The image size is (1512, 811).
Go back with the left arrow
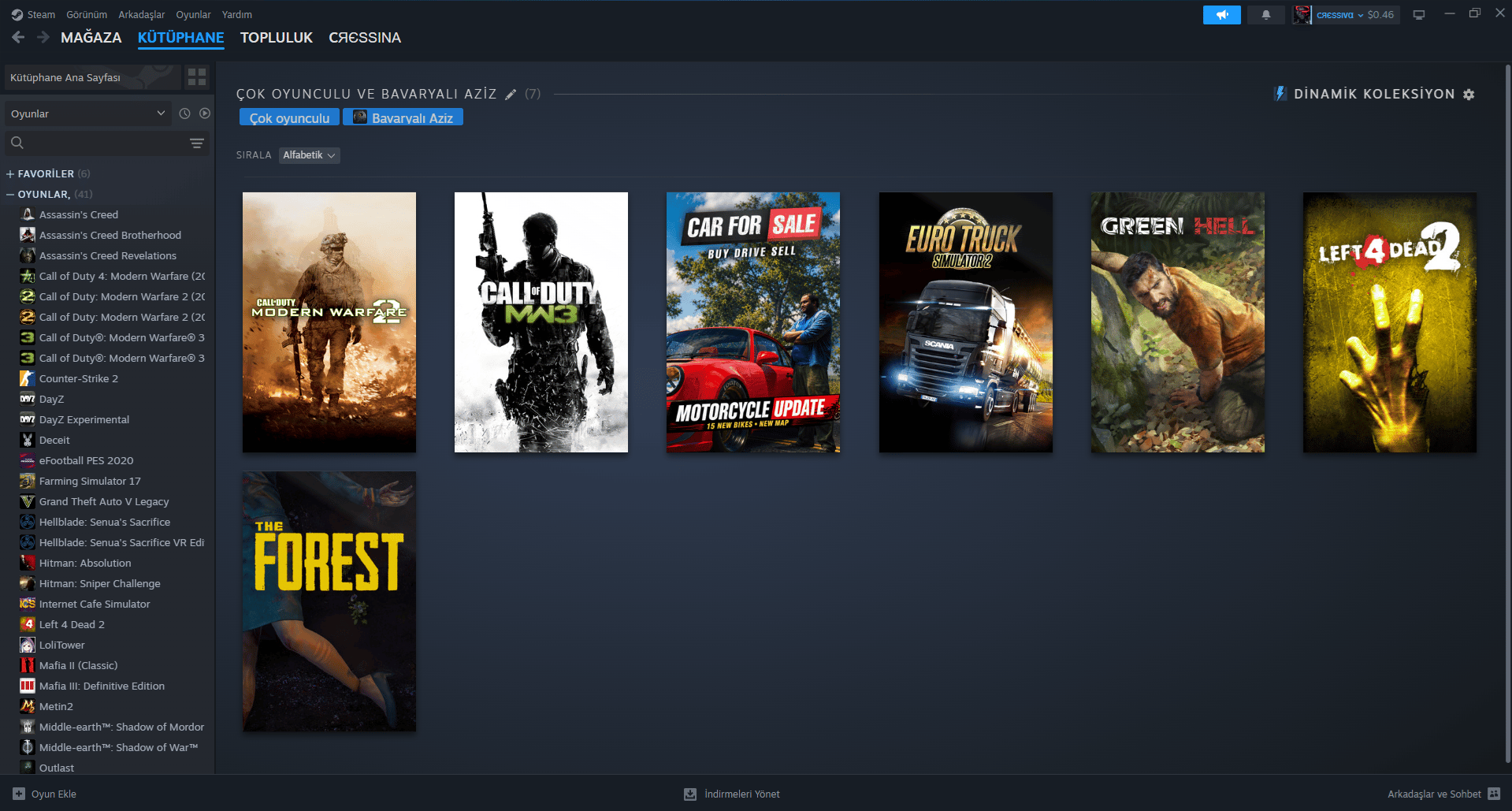point(18,37)
